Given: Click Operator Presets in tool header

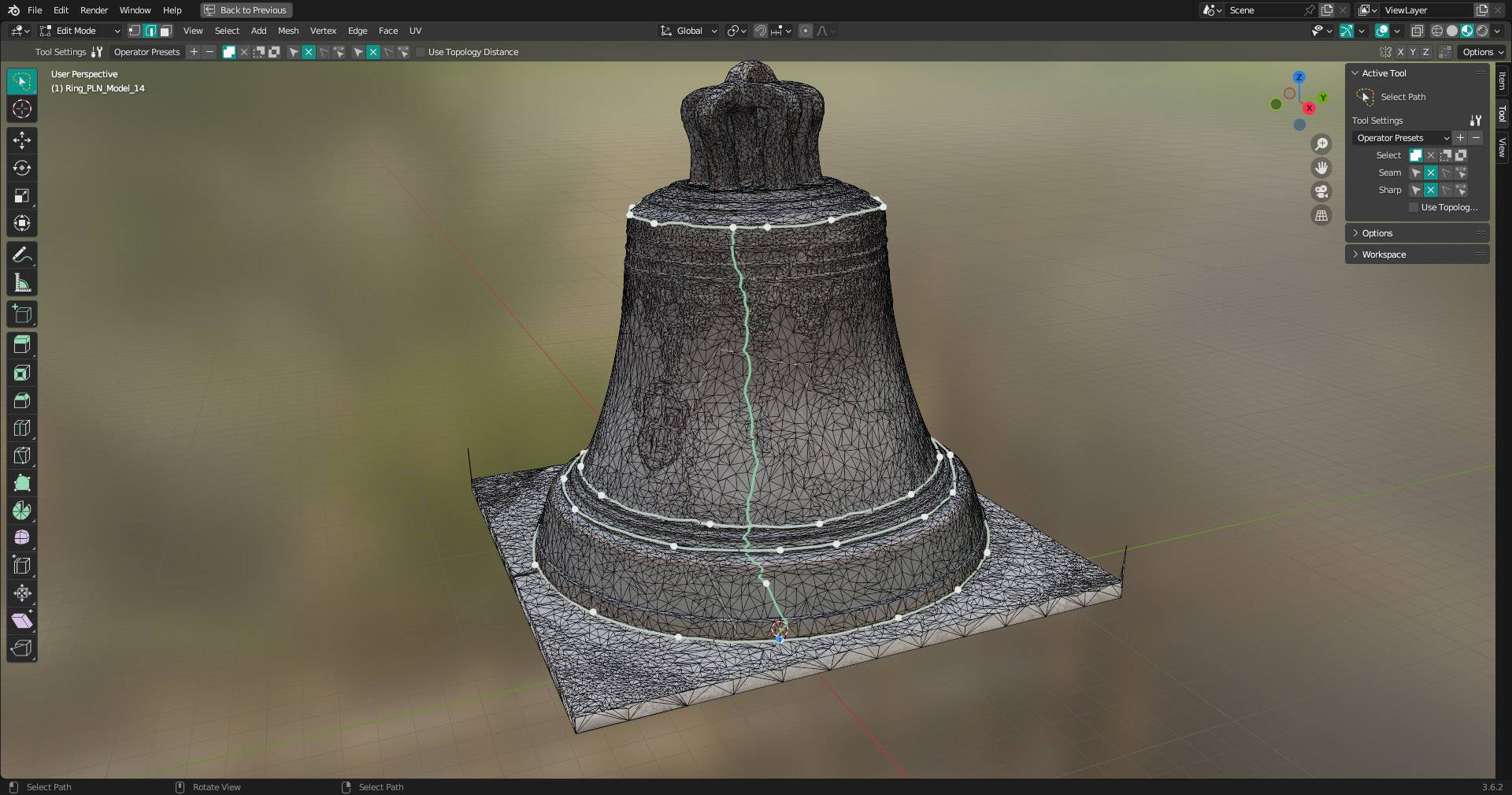Looking at the screenshot, I should [x=146, y=52].
